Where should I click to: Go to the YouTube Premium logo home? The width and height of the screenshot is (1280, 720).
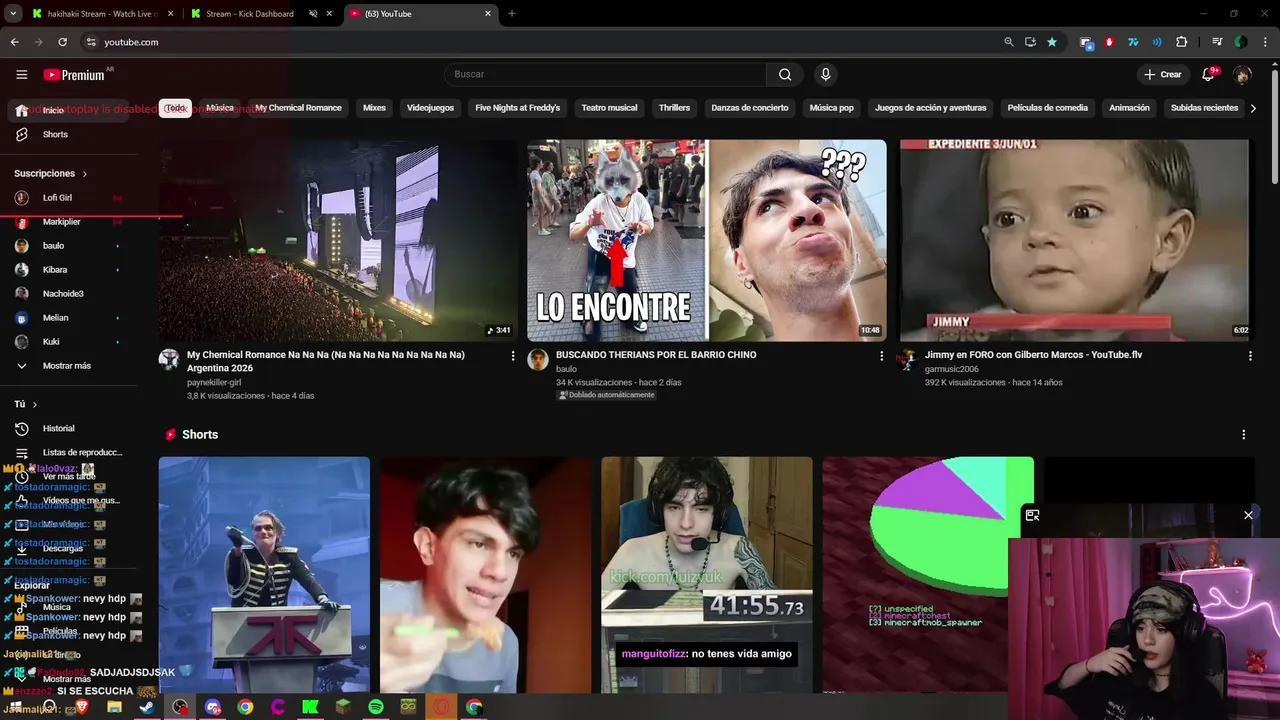pos(75,75)
